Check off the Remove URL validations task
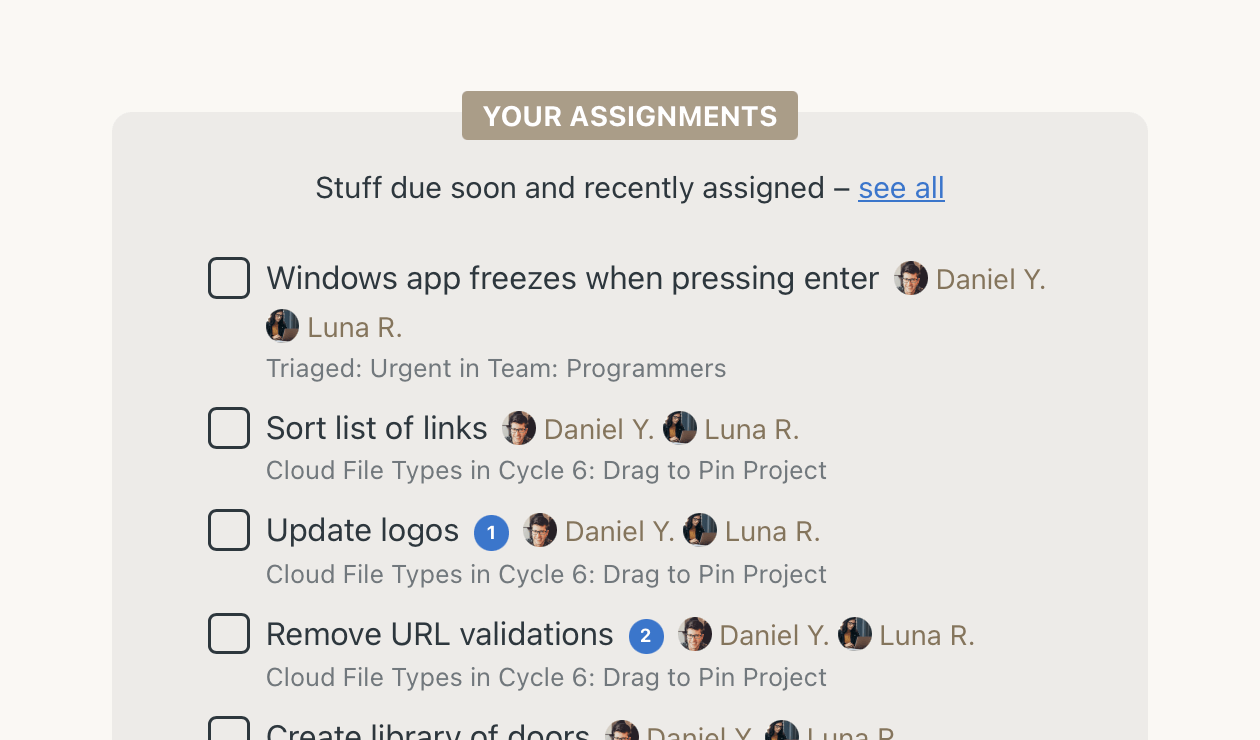 (229, 634)
